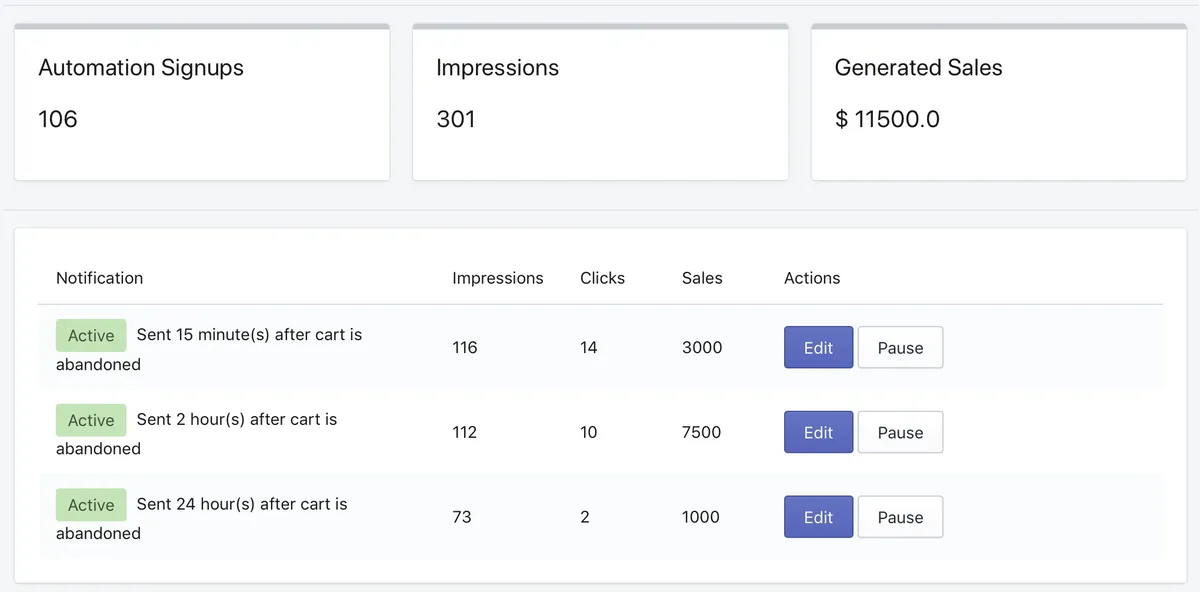Edit the 24 hour(s) abandoned cart notification
The height and width of the screenshot is (592, 1200).
818,517
